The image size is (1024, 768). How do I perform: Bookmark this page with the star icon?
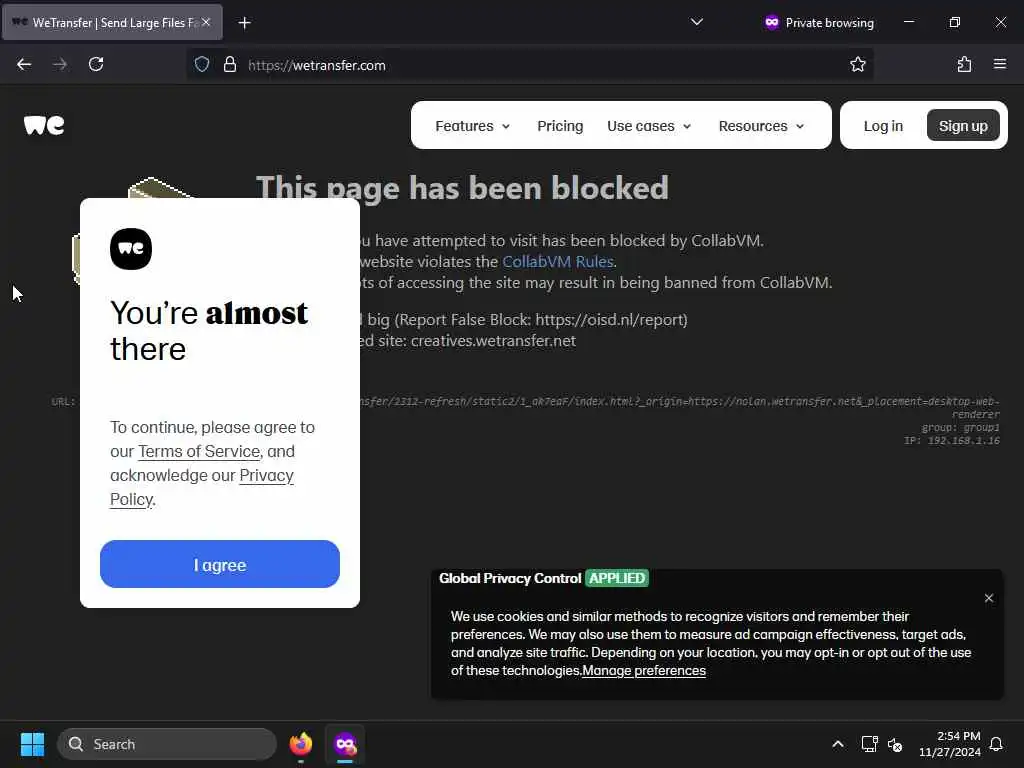tap(857, 64)
